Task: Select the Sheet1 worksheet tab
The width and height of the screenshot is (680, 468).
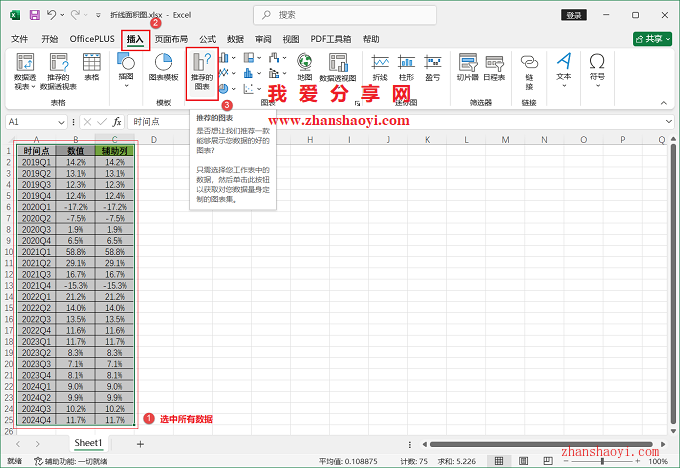Action: [x=88, y=443]
